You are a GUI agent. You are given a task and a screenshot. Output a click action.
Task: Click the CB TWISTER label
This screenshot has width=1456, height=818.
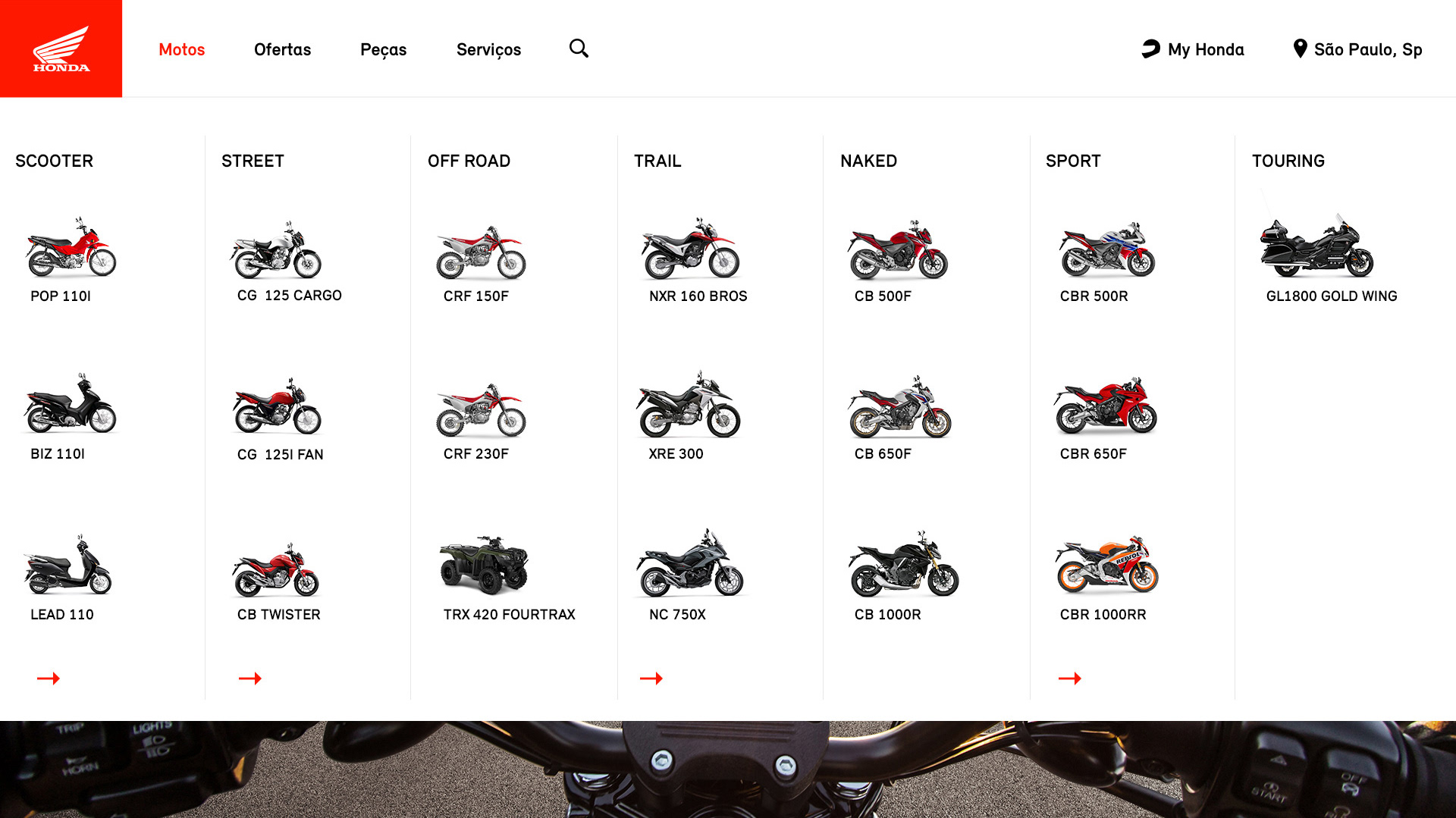pos(279,615)
